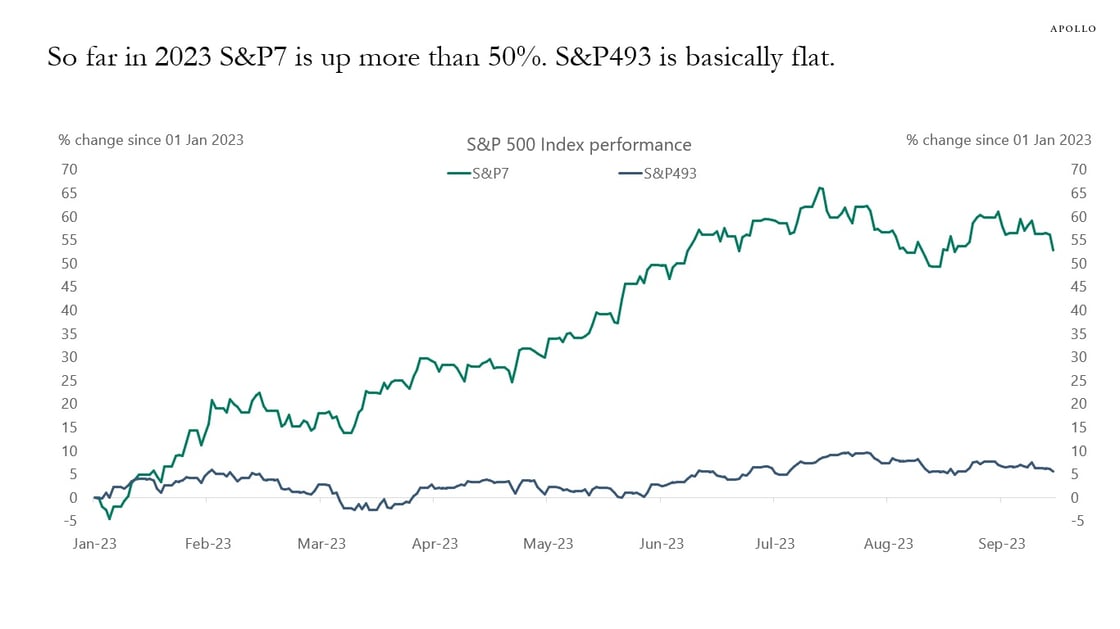This screenshot has width=1120, height=629.
Task: Click the navy S&P493 legend line
Action: 630,173
